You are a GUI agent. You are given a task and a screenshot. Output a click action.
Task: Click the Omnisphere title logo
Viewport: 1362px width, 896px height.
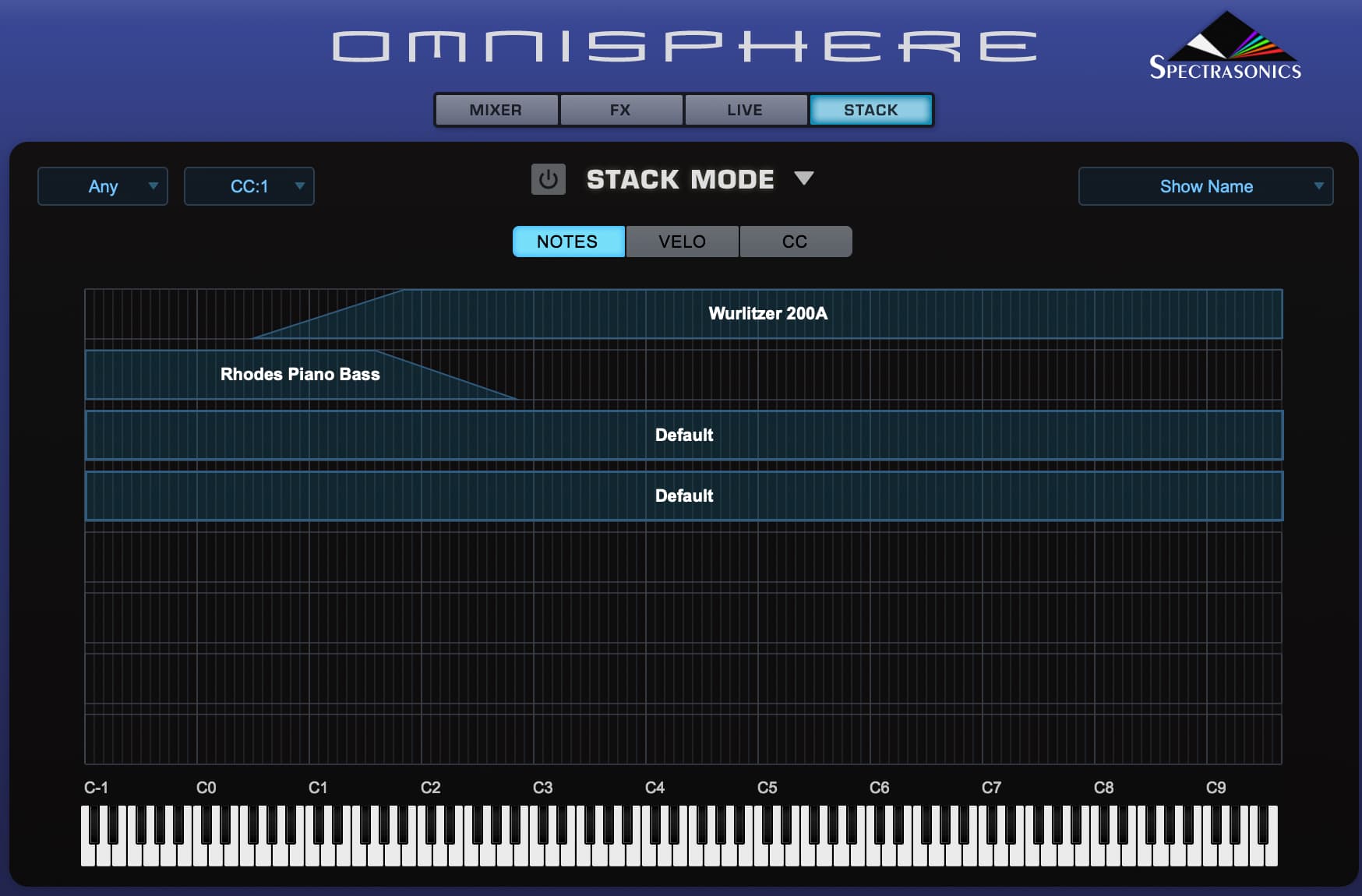(x=684, y=46)
